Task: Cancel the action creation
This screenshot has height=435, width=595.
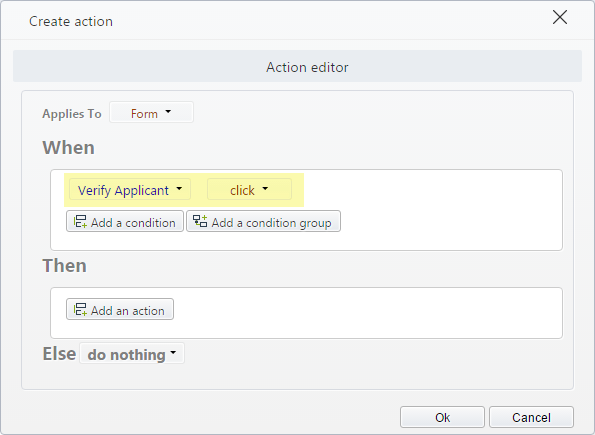Action: (x=531, y=417)
